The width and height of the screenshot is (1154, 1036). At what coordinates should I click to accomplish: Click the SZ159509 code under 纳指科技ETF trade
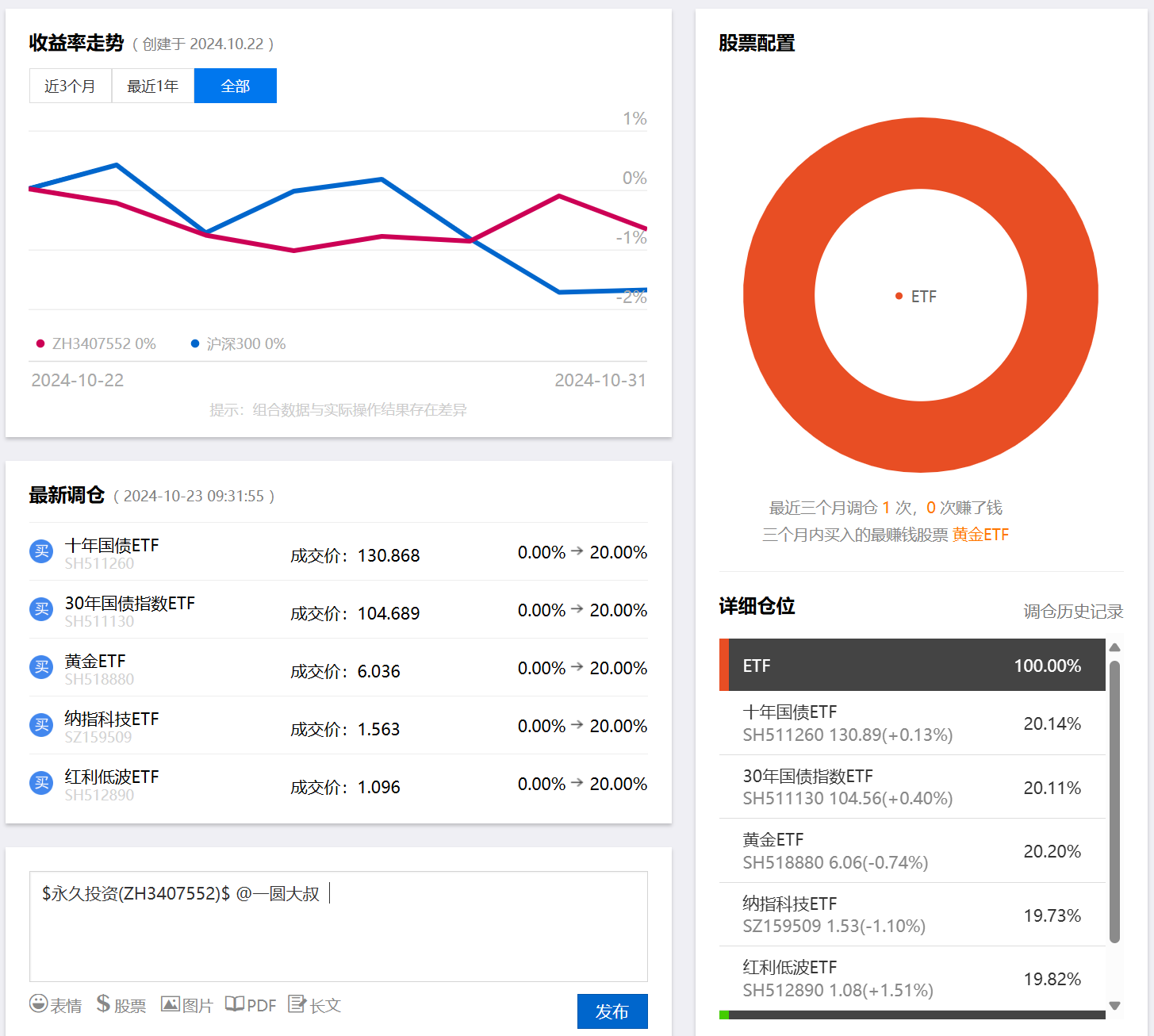click(98, 737)
